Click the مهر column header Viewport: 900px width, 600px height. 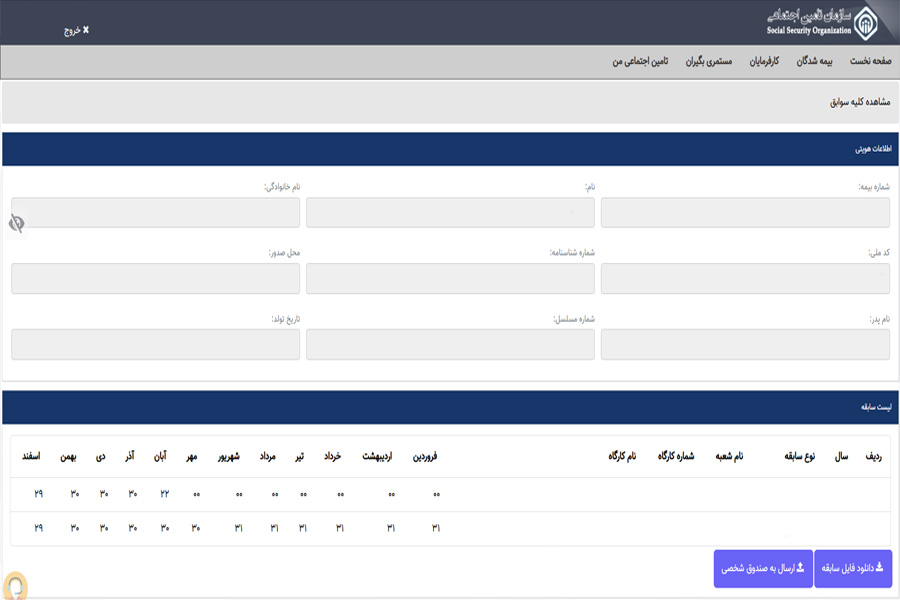(192, 456)
